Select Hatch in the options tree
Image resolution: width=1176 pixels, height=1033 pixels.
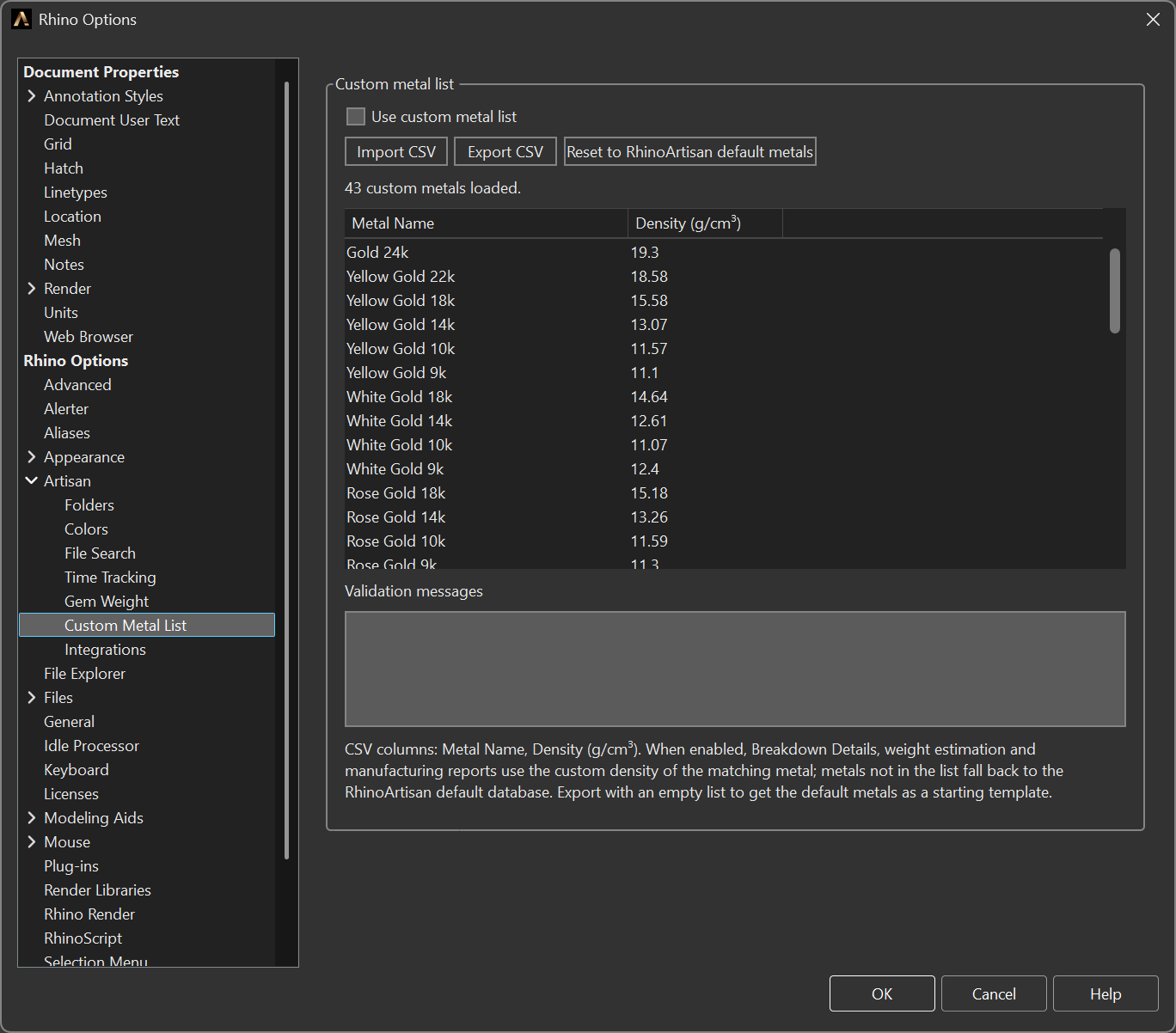tap(64, 168)
